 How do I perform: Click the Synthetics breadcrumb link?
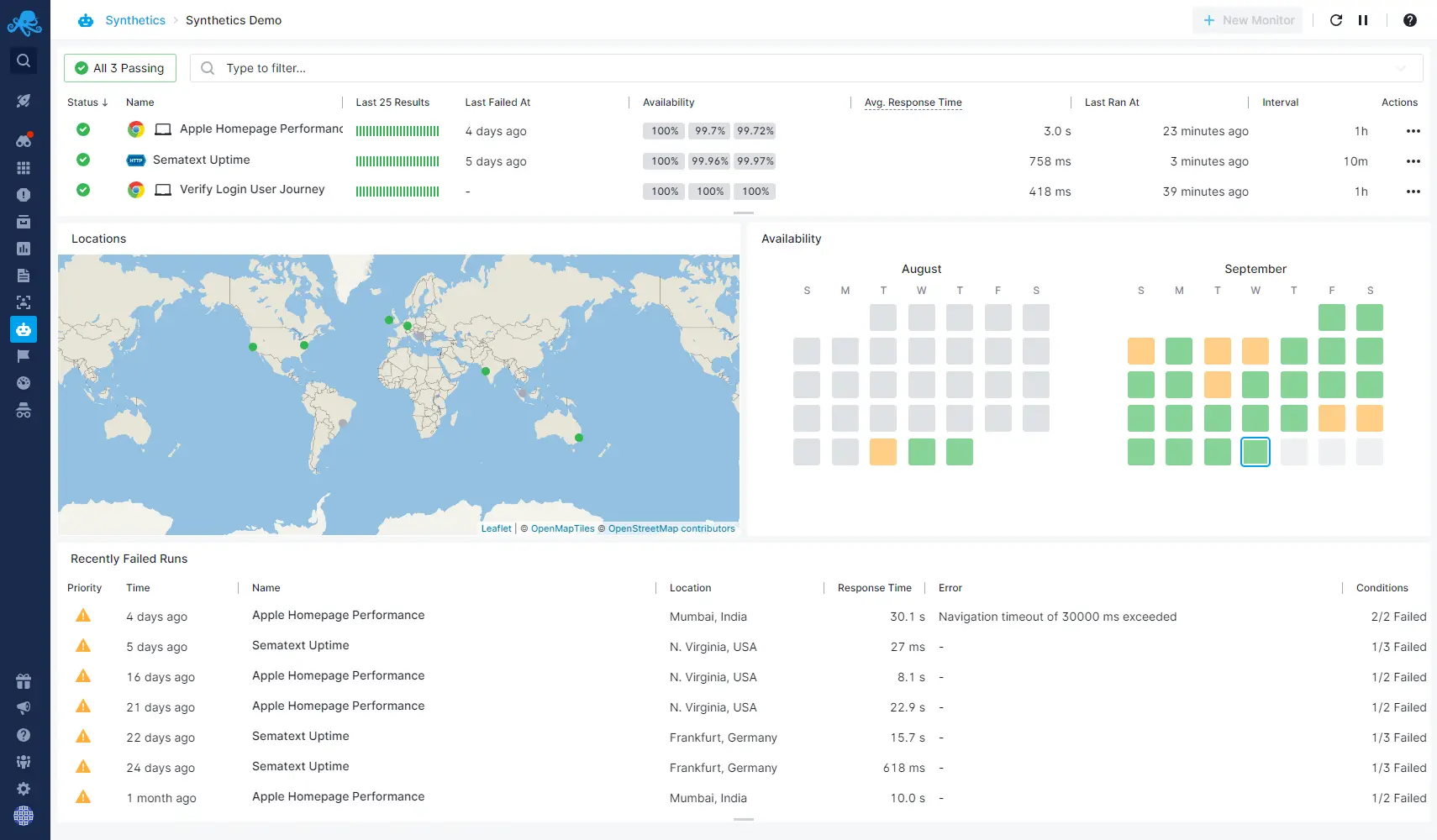tap(135, 20)
